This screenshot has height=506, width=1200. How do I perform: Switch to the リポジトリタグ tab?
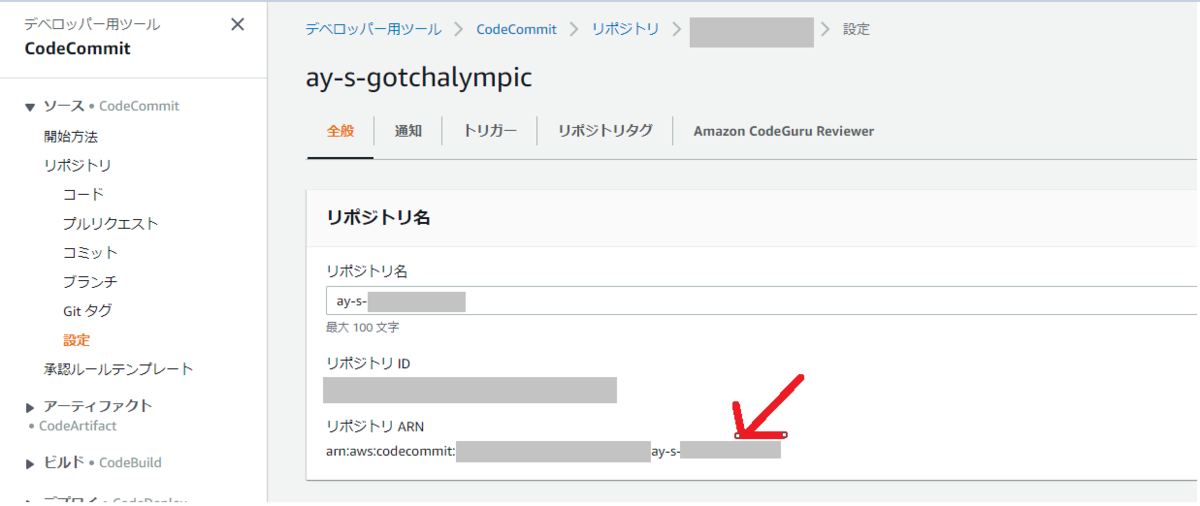click(x=605, y=131)
